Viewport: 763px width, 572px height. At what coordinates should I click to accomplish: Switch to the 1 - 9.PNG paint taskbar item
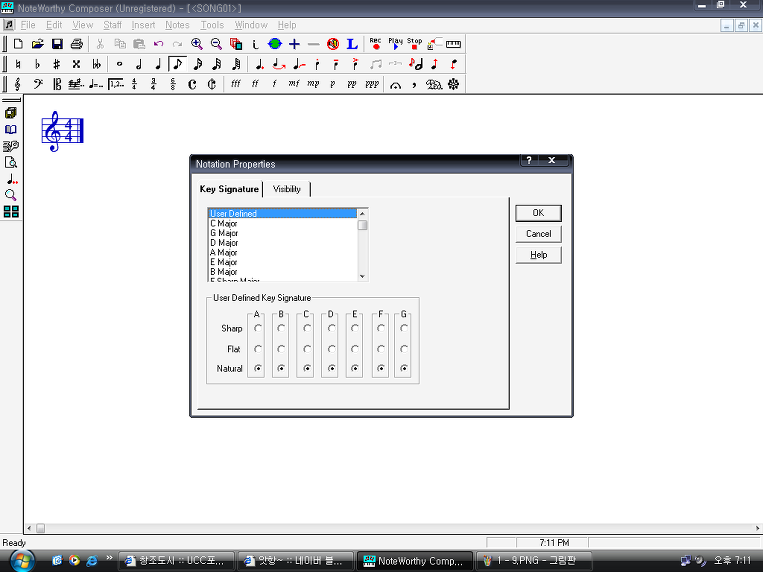point(533,561)
